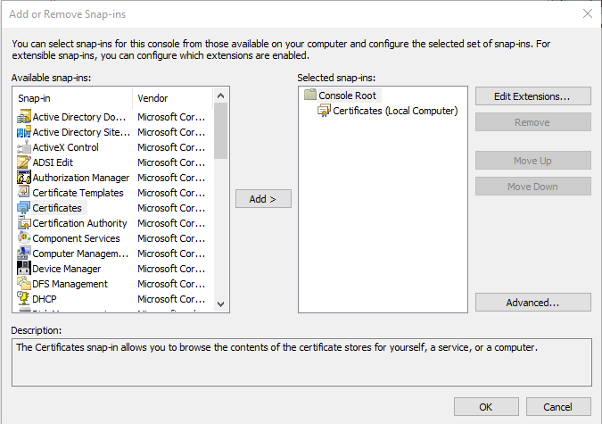Image resolution: width=602 pixels, height=424 pixels.
Task: Select the DHCP snap-in icon
Action: 24,298
